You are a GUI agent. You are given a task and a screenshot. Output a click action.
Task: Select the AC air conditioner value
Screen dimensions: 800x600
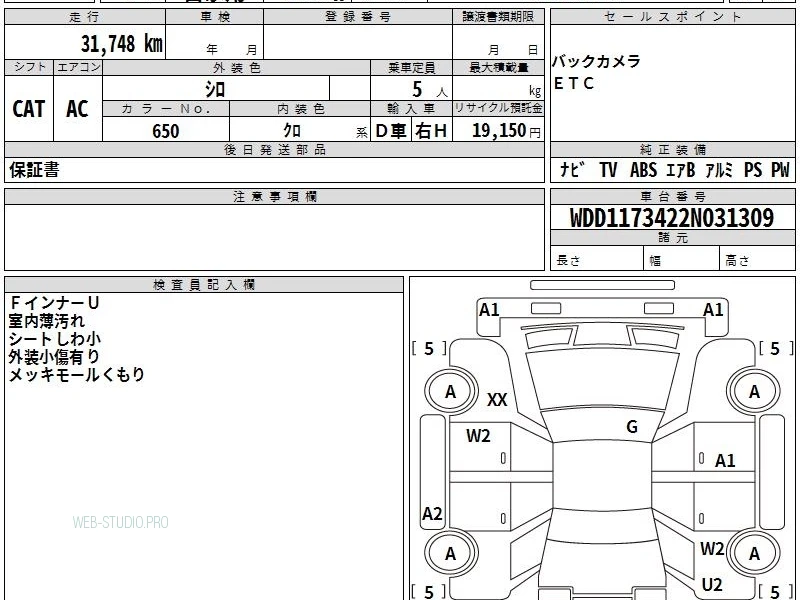tap(77, 109)
